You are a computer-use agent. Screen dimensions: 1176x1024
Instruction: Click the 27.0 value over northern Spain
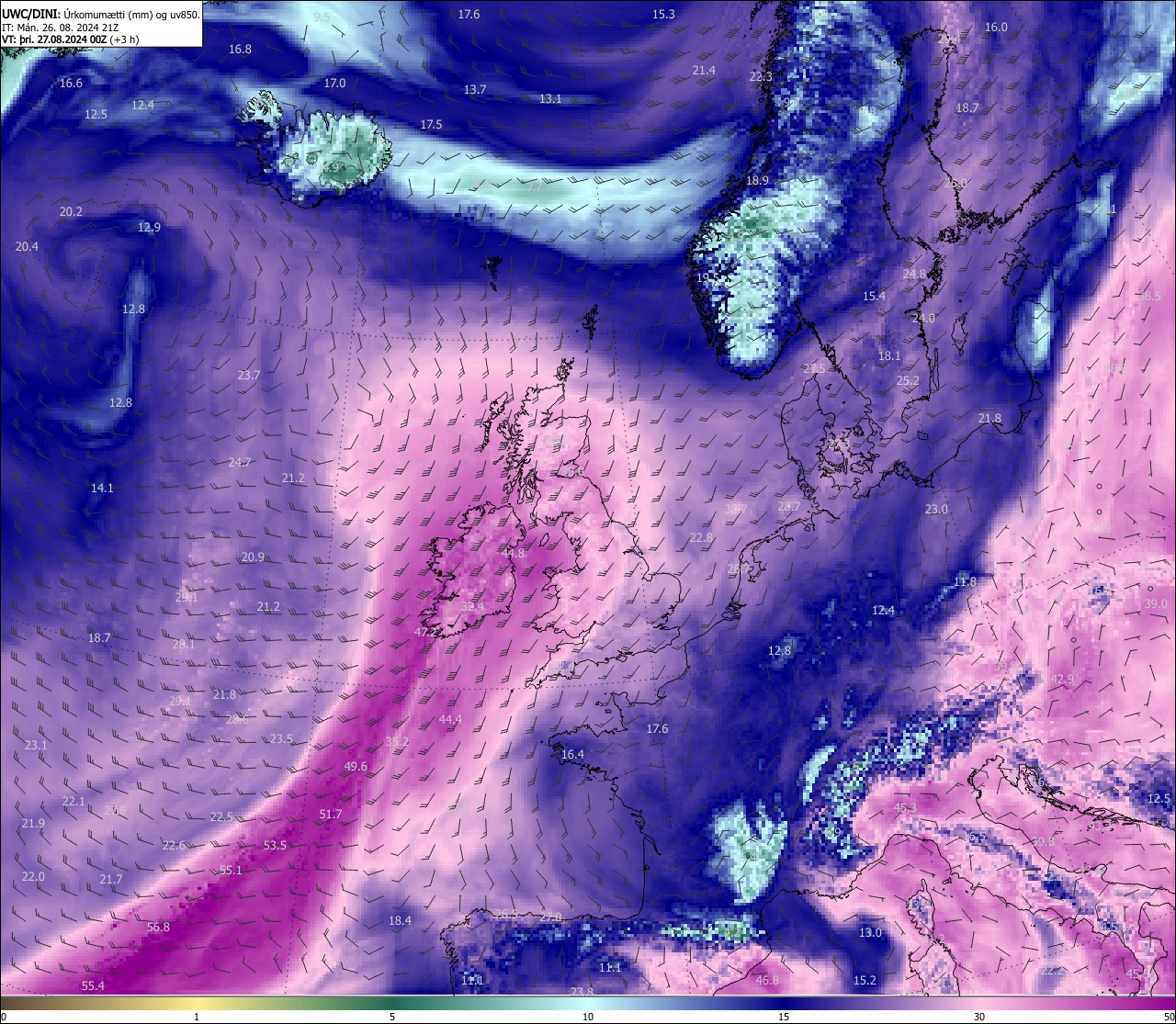(x=550, y=917)
